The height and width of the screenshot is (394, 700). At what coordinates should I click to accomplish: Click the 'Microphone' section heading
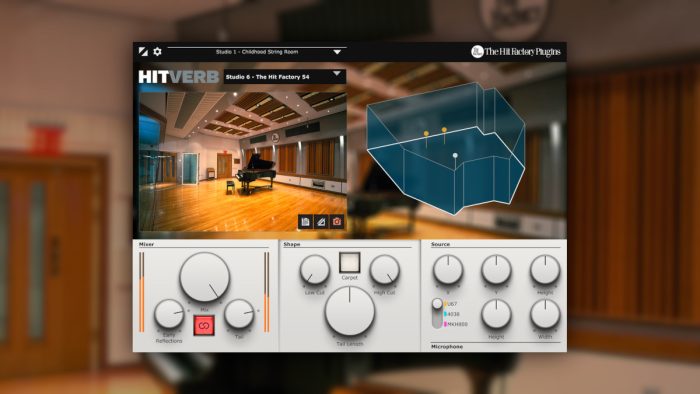point(447,347)
